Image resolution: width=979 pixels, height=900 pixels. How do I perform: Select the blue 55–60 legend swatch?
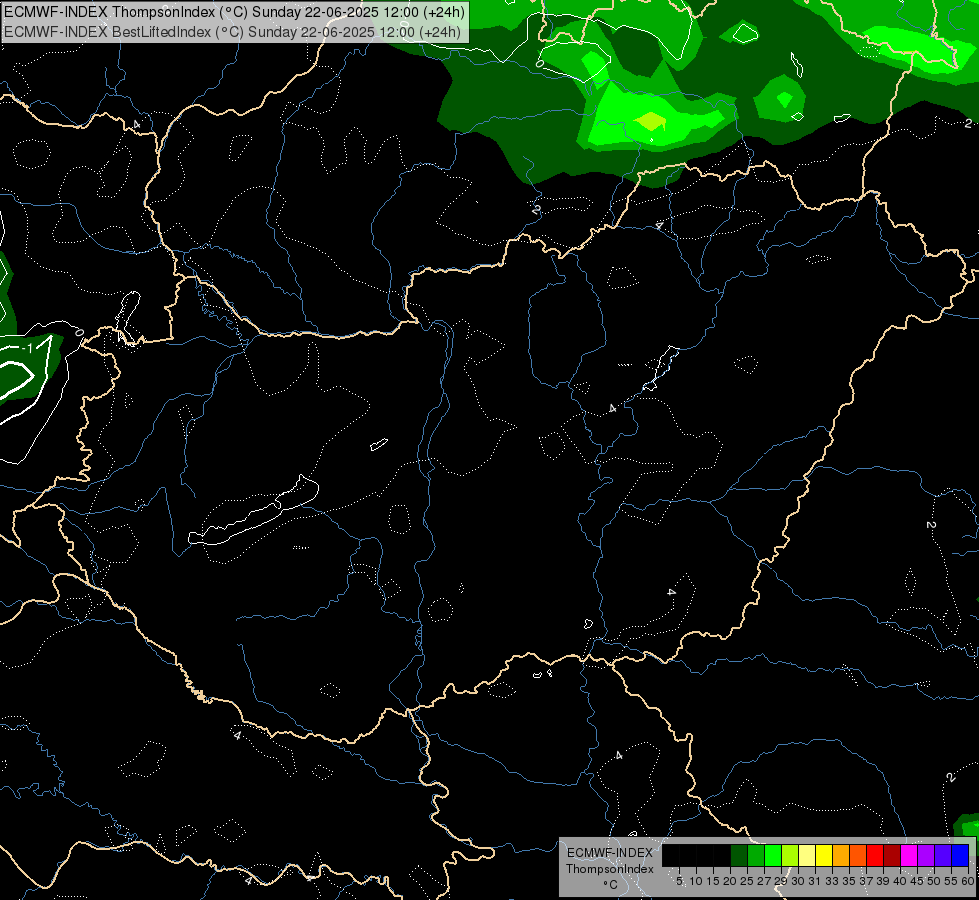coord(960,856)
